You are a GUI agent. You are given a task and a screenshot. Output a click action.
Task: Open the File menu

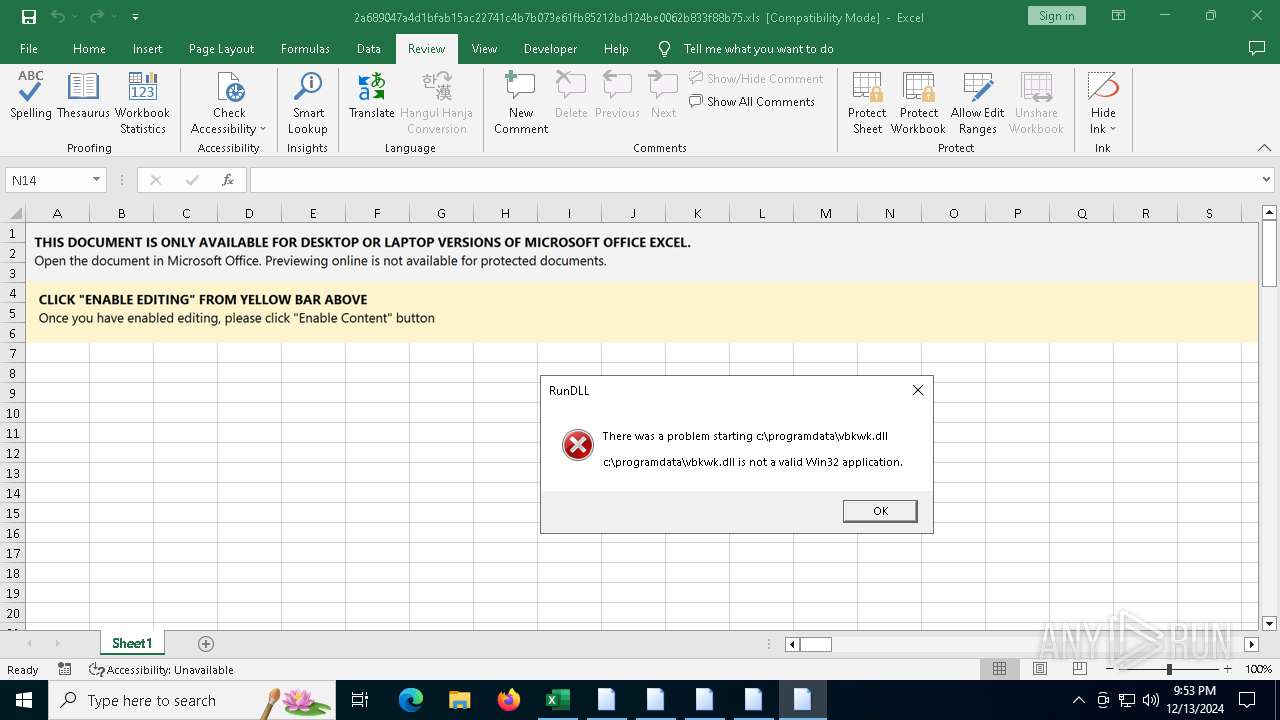tap(29, 48)
